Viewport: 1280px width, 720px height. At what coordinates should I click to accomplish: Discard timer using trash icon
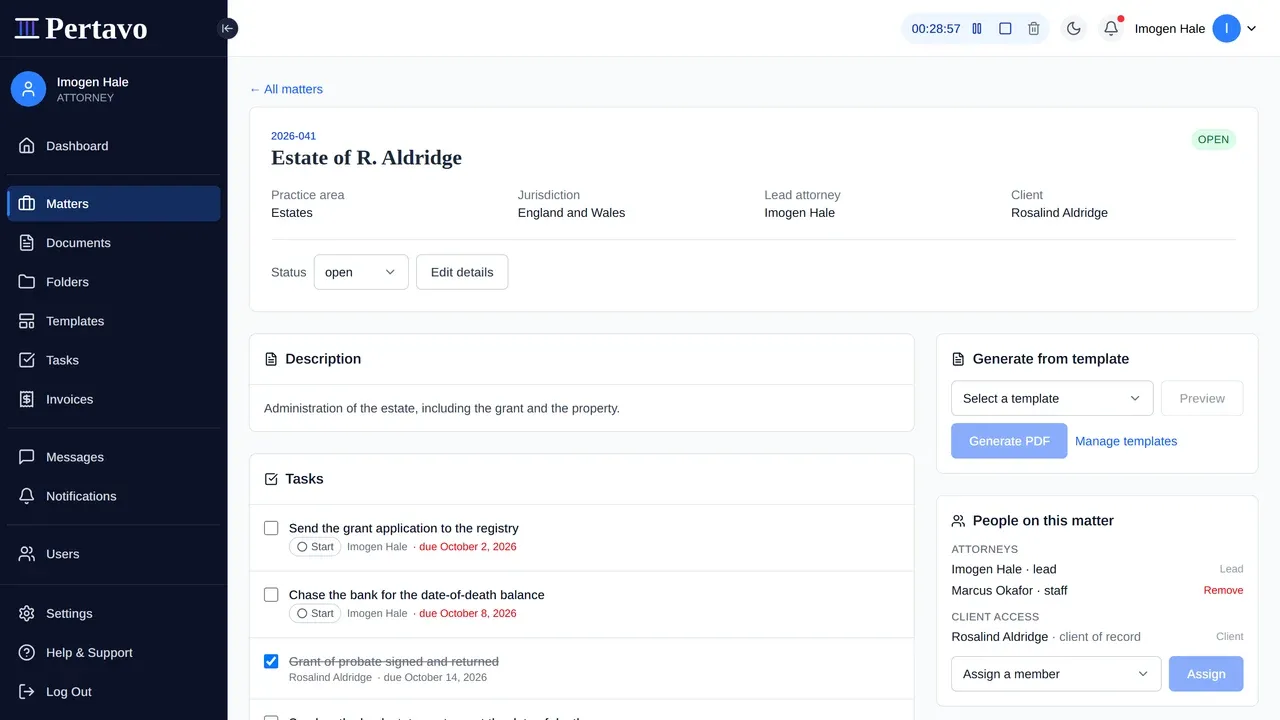coord(1034,29)
